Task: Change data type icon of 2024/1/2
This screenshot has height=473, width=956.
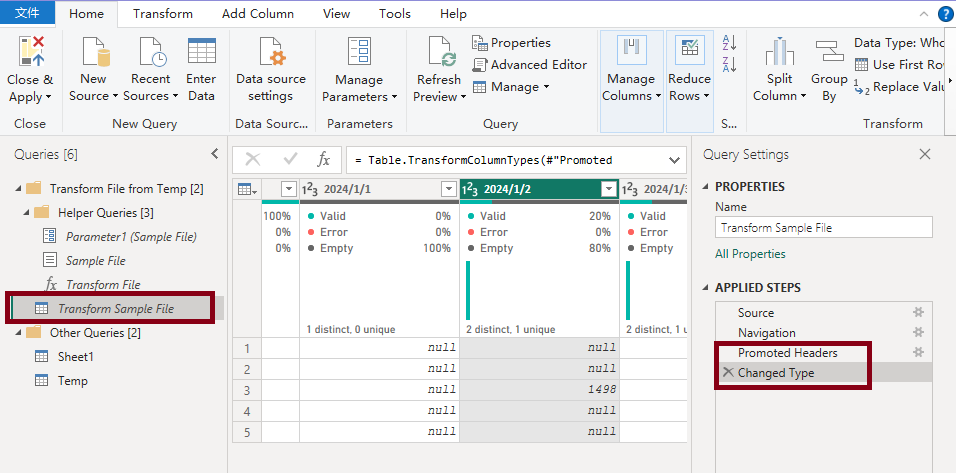Action: coord(469,190)
